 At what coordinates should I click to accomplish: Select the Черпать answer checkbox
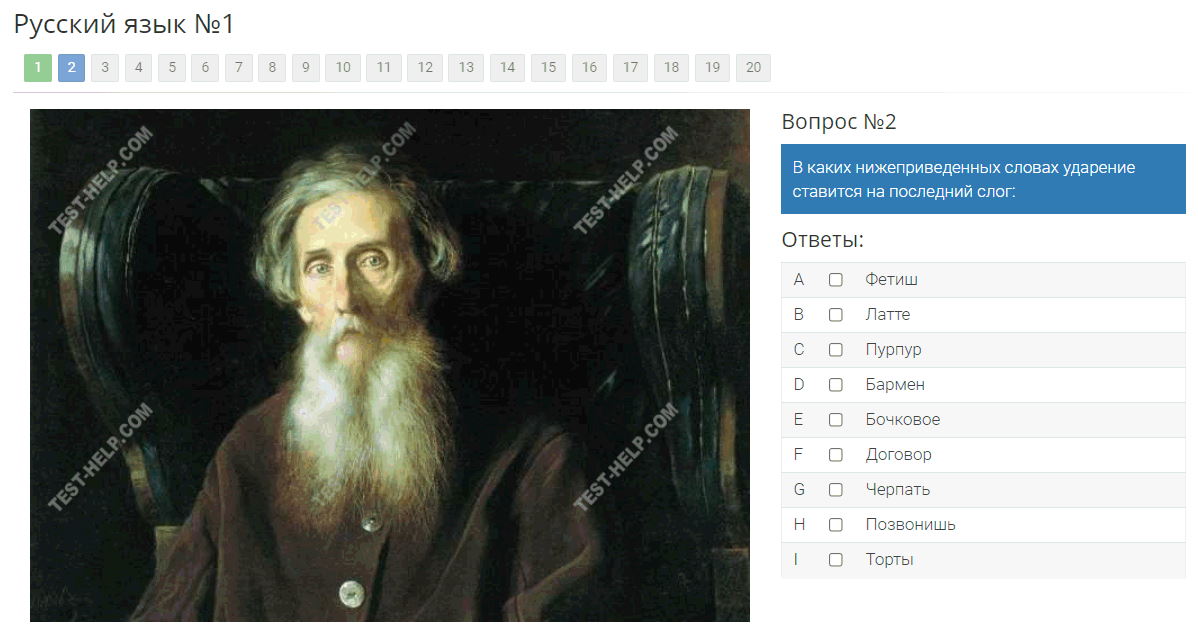pyautogui.click(x=836, y=490)
